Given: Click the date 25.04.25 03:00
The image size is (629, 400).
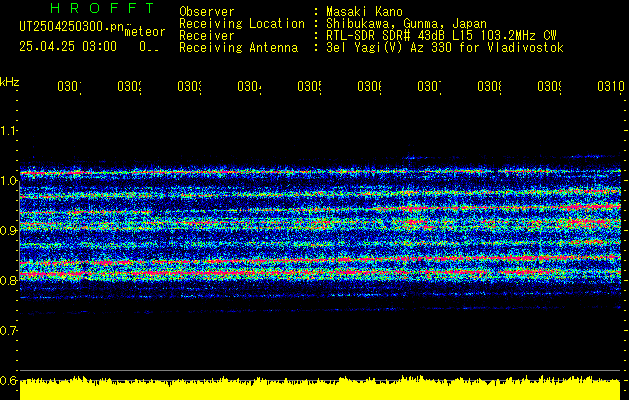Looking at the screenshot, I should [68, 47].
